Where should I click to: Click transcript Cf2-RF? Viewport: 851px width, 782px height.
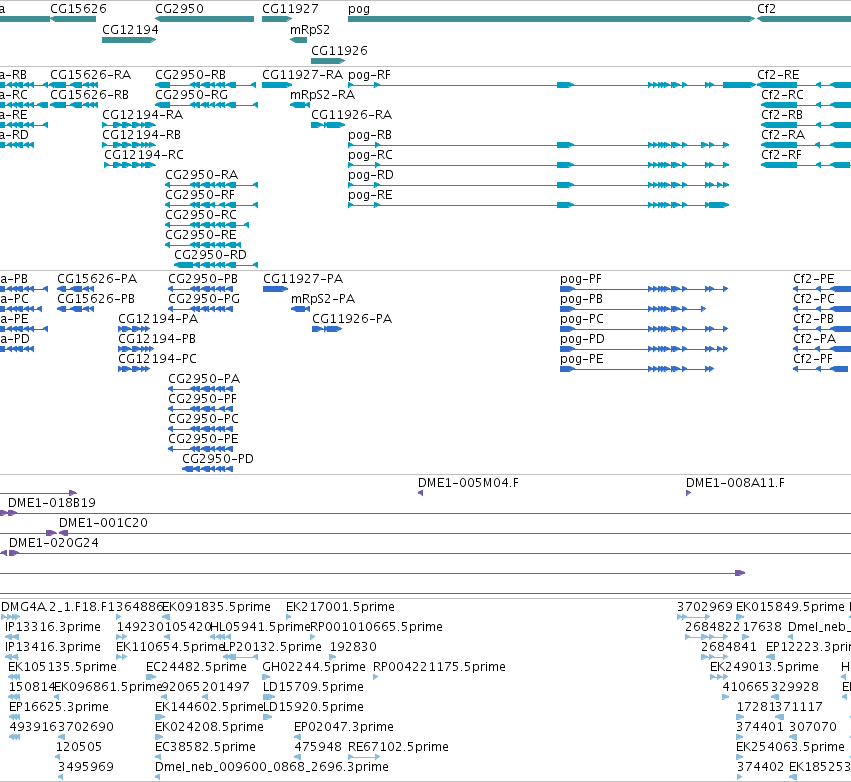point(806,165)
